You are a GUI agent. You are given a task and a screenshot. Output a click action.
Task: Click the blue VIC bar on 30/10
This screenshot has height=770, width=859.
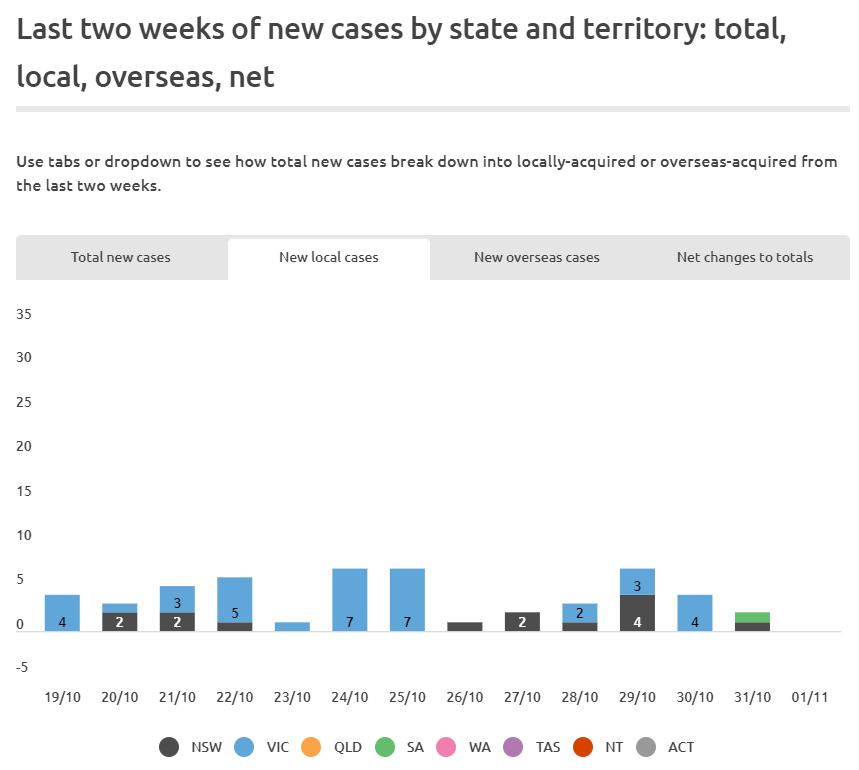pos(695,612)
